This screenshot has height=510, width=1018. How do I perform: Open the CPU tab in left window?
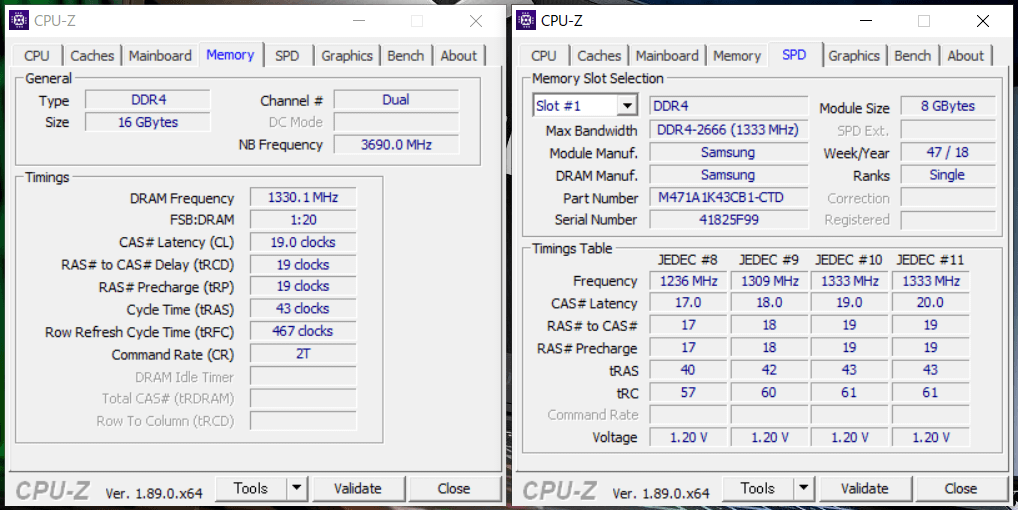click(37, 56)
